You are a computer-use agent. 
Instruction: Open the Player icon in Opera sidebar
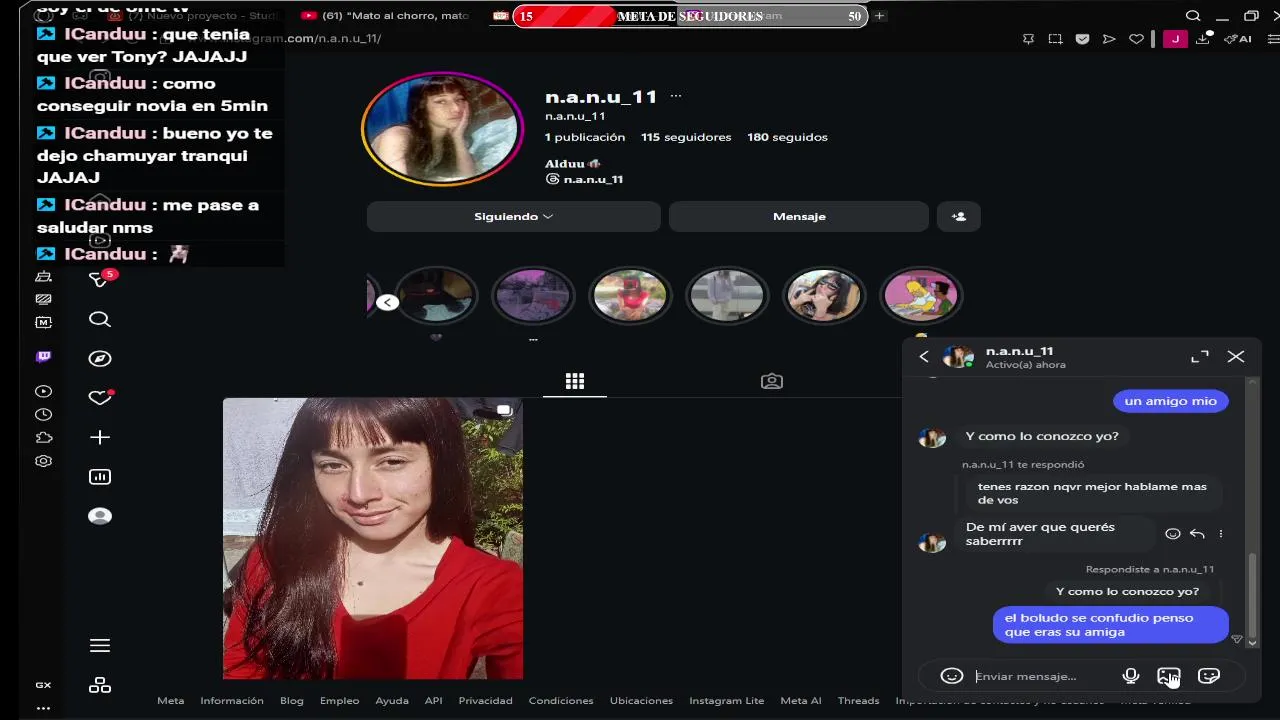click(x=43, y=392)
